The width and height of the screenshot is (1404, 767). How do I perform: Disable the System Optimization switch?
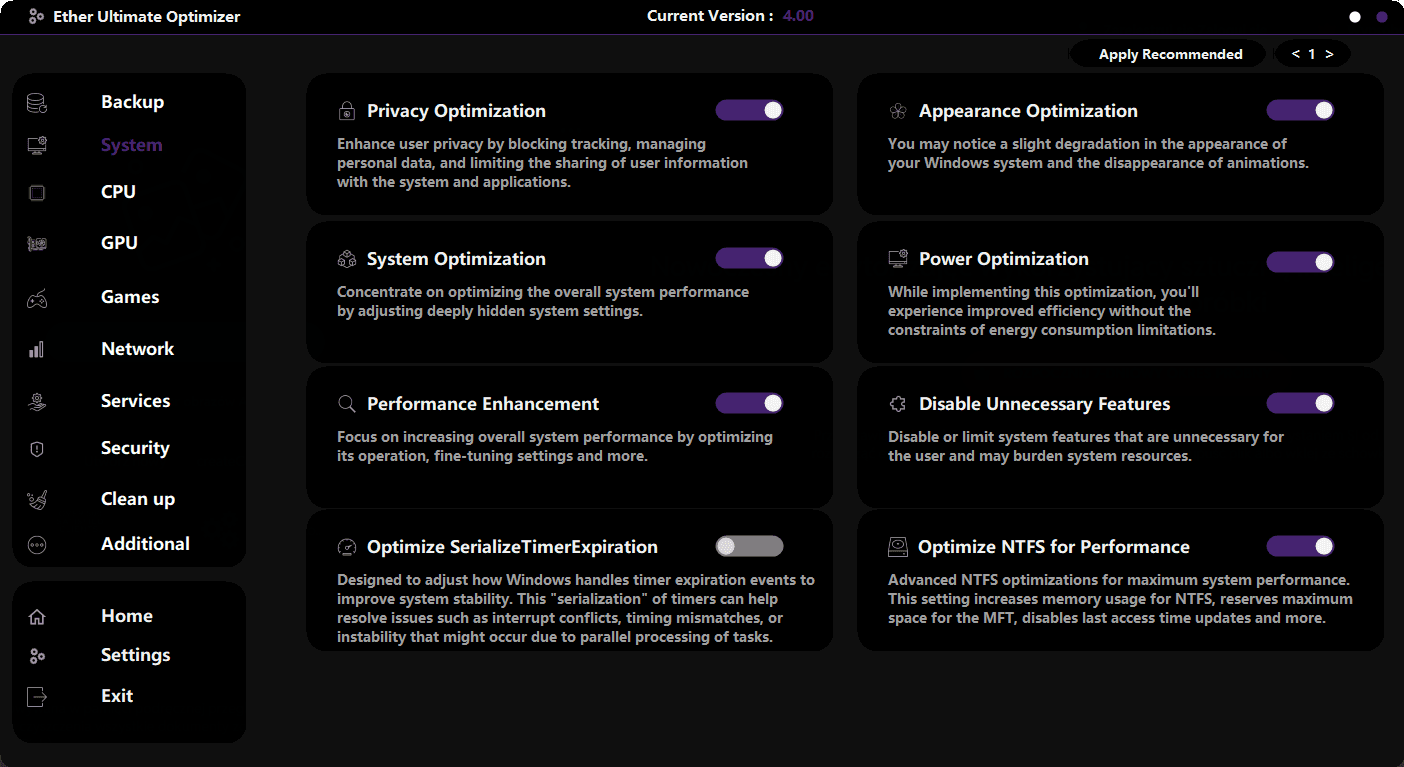[x=749, y=258]
